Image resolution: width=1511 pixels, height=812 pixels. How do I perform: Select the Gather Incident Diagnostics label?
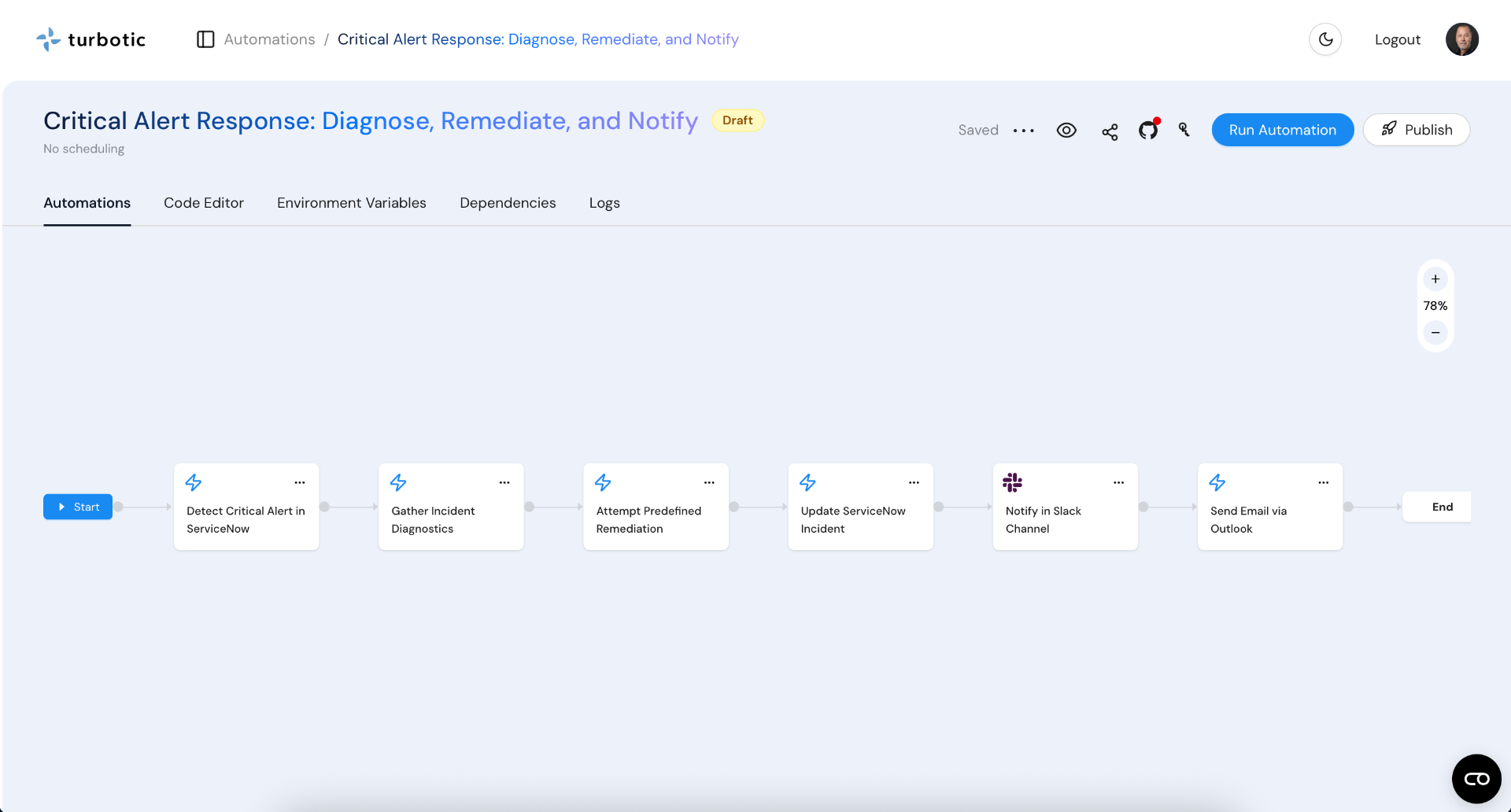point(433,520)
